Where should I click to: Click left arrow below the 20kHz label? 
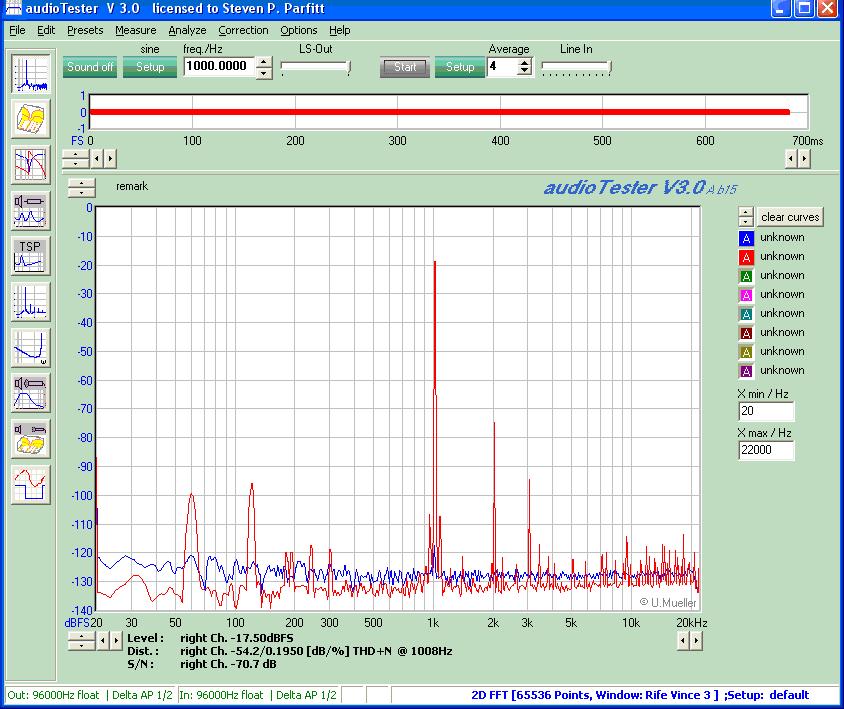[683, 641]
